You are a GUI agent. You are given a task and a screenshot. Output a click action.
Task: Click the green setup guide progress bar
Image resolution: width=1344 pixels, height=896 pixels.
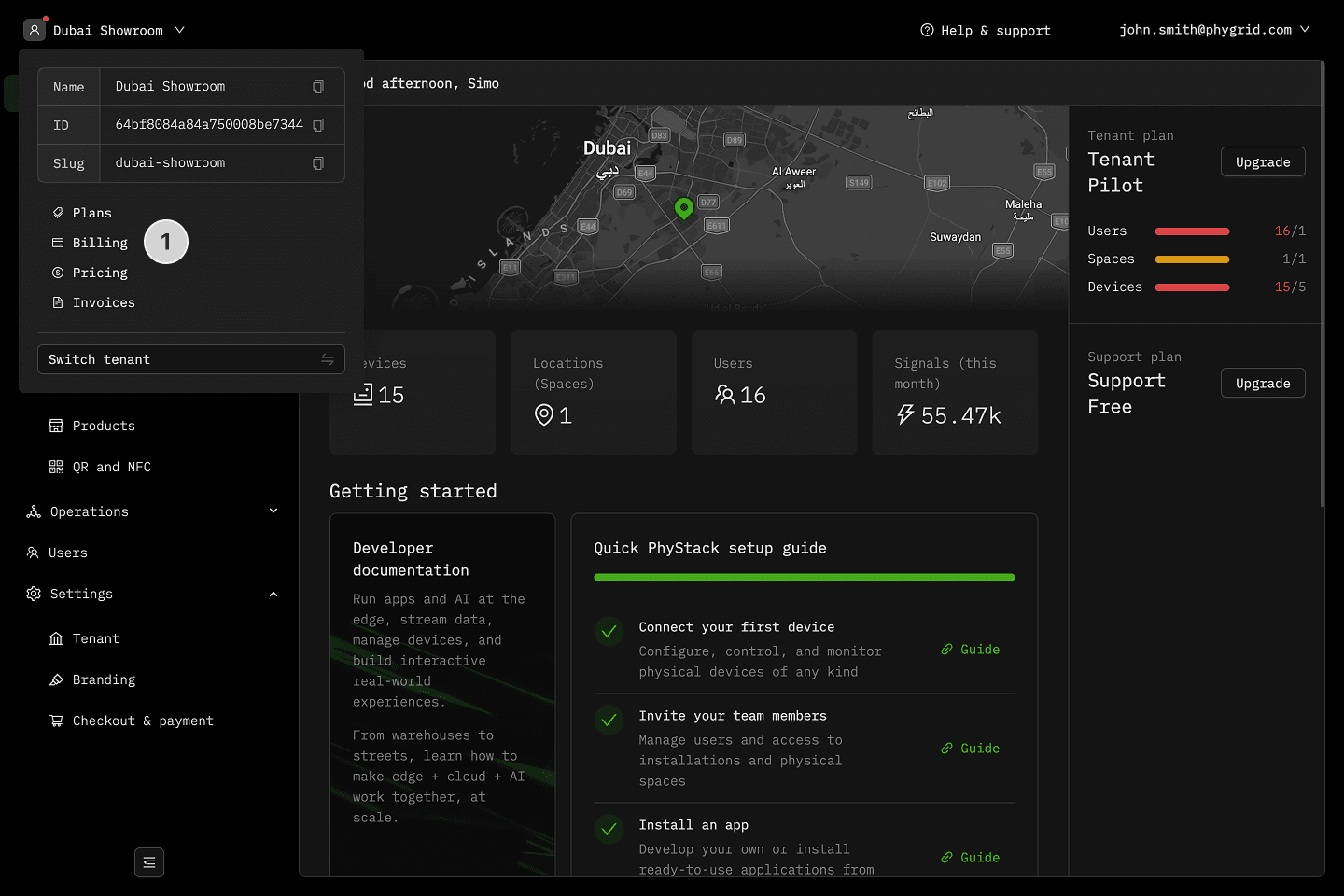804,578
